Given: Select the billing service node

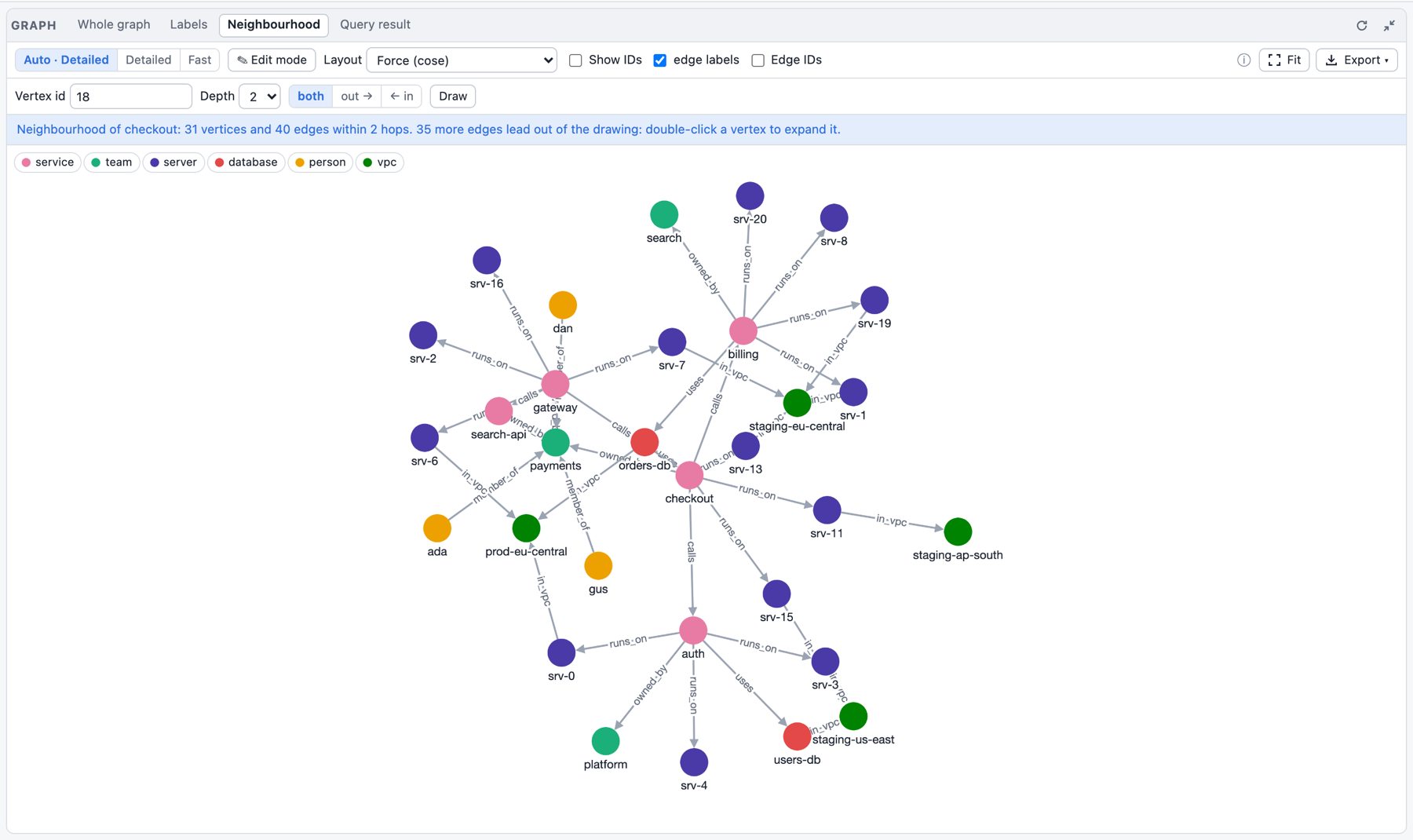Looking at the screenshot, I should pyautogui.click(x=743, y=331).
